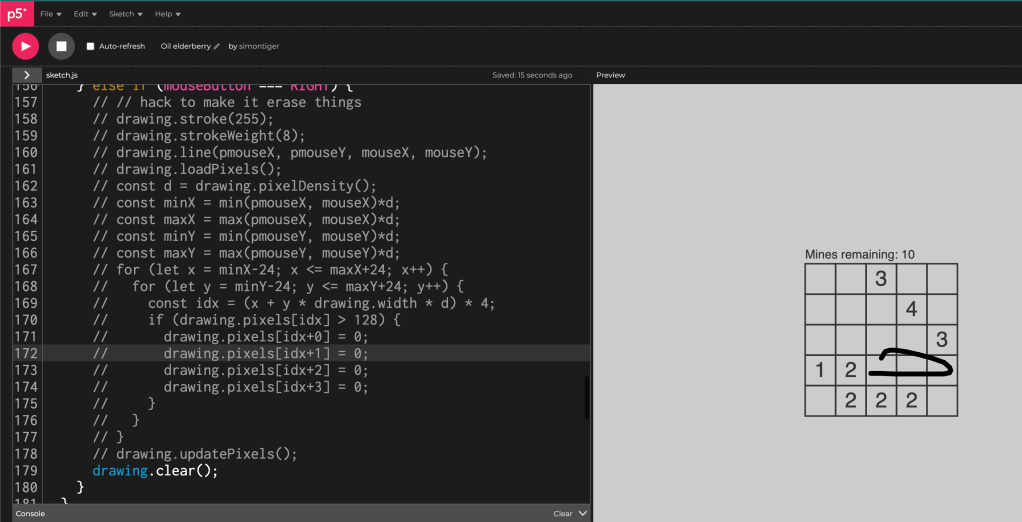The image size is (1022, 522).
Task: Enable the Auto-refresh checkbox
Action: (x=90, y=46)
